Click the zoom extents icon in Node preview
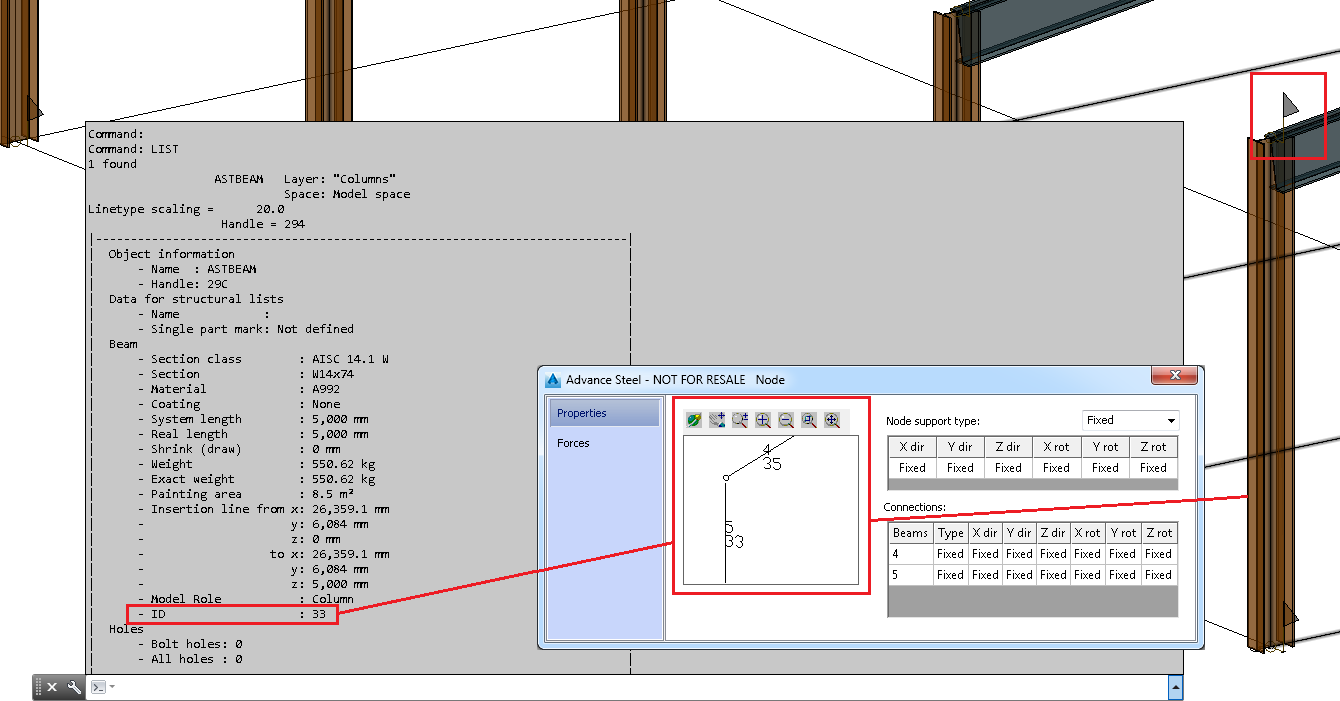1340x701 pixels. 832,421
